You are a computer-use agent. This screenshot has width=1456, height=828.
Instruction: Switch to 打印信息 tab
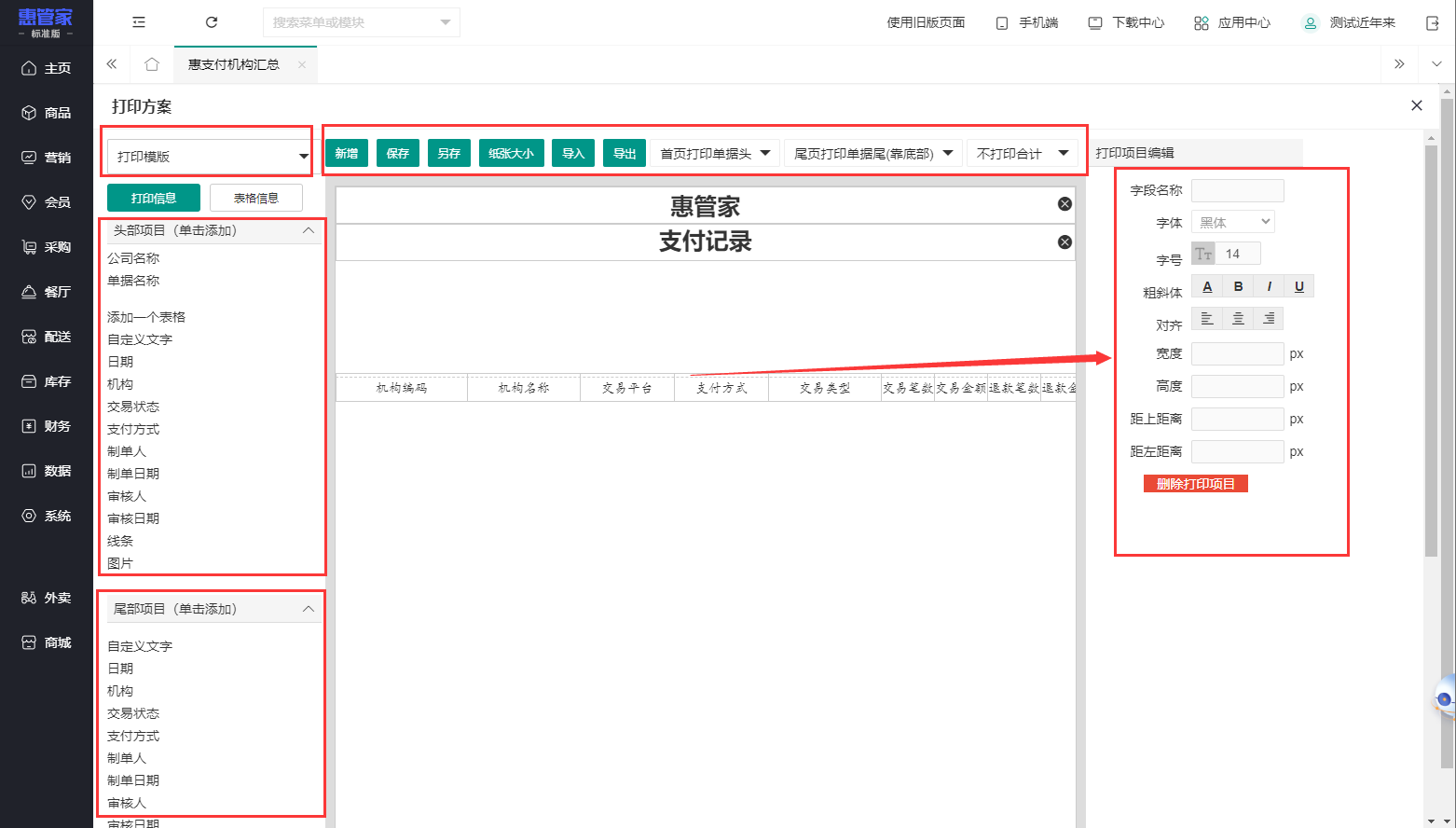pyautogui.click(x=154, y=198)
